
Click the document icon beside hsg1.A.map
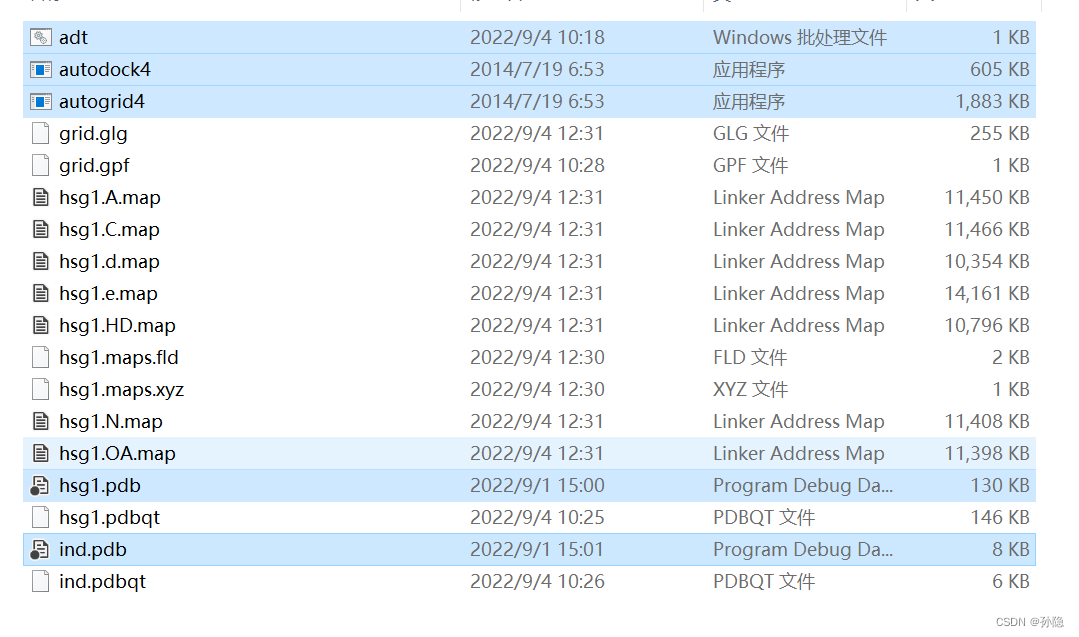tap(40, 197)
